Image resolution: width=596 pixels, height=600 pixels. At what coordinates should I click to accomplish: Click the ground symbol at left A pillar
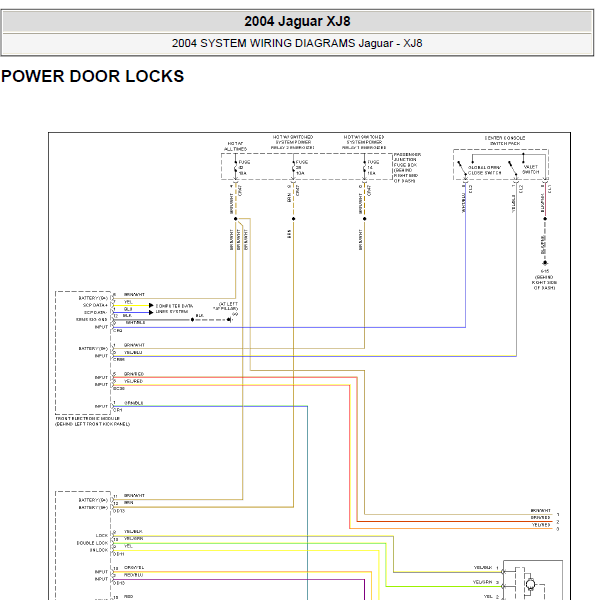click(230, 320)
